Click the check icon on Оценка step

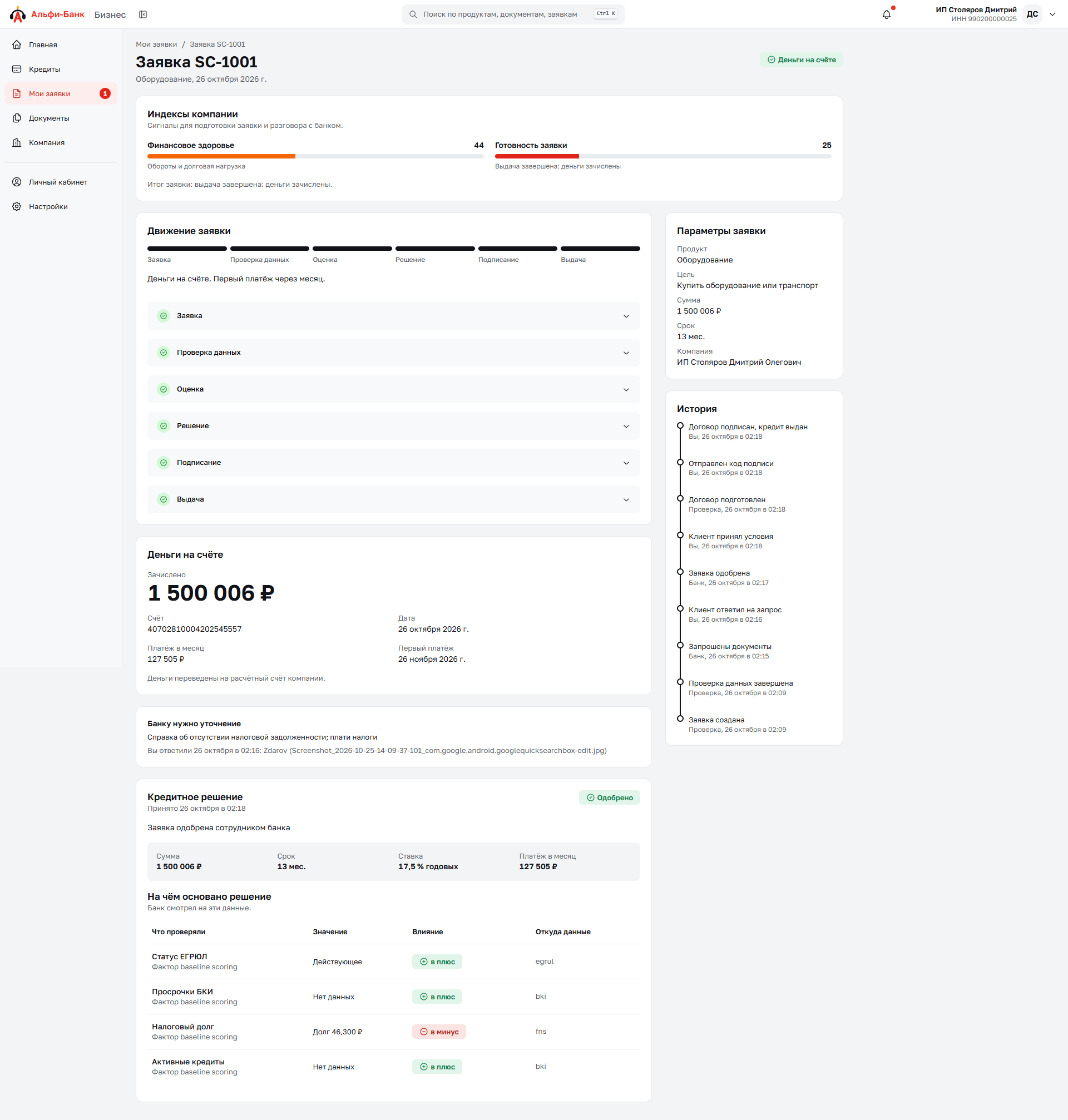point(164,389)
